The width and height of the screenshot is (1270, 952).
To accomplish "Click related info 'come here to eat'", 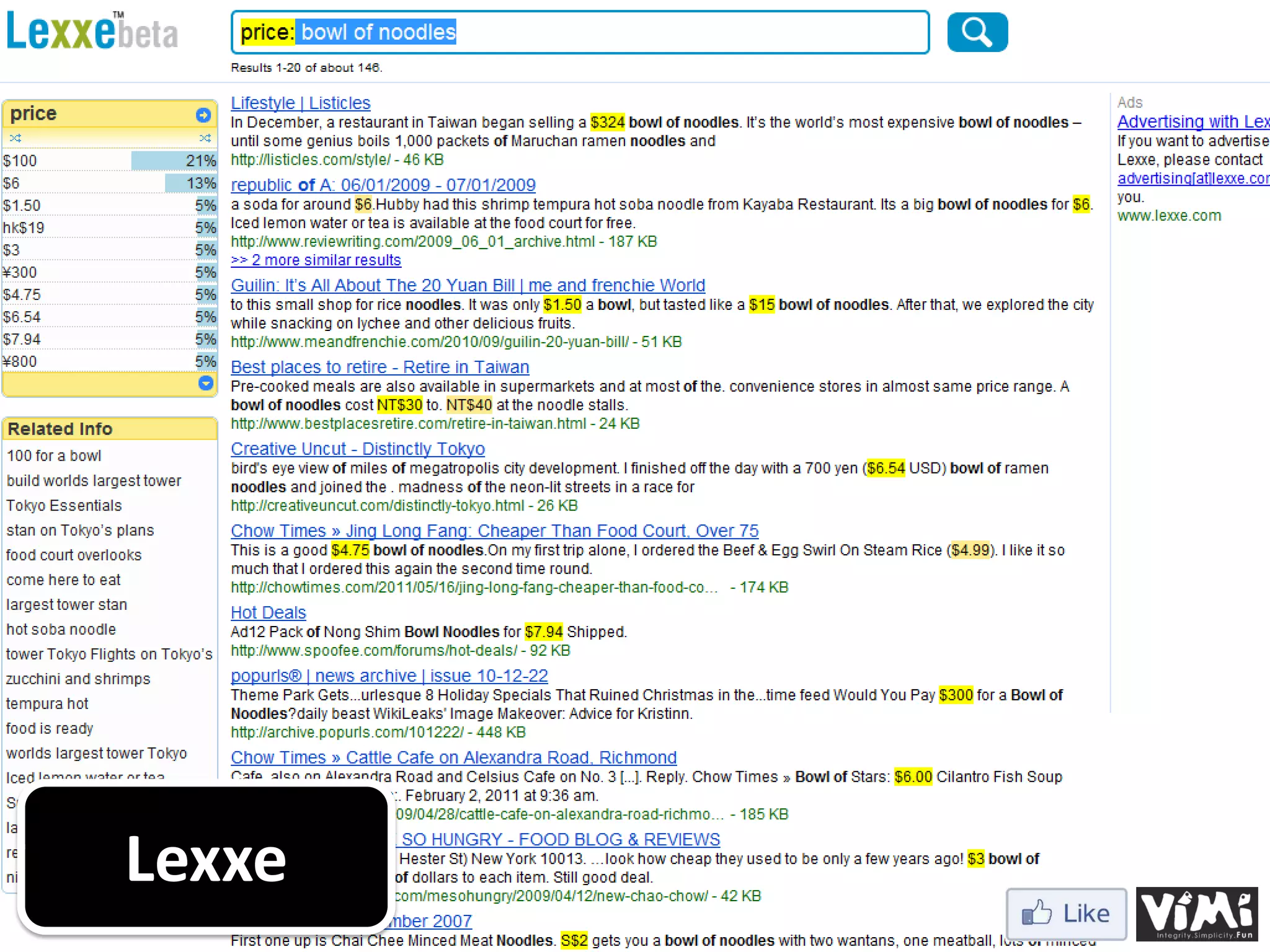I will click(x=63, y=580).
